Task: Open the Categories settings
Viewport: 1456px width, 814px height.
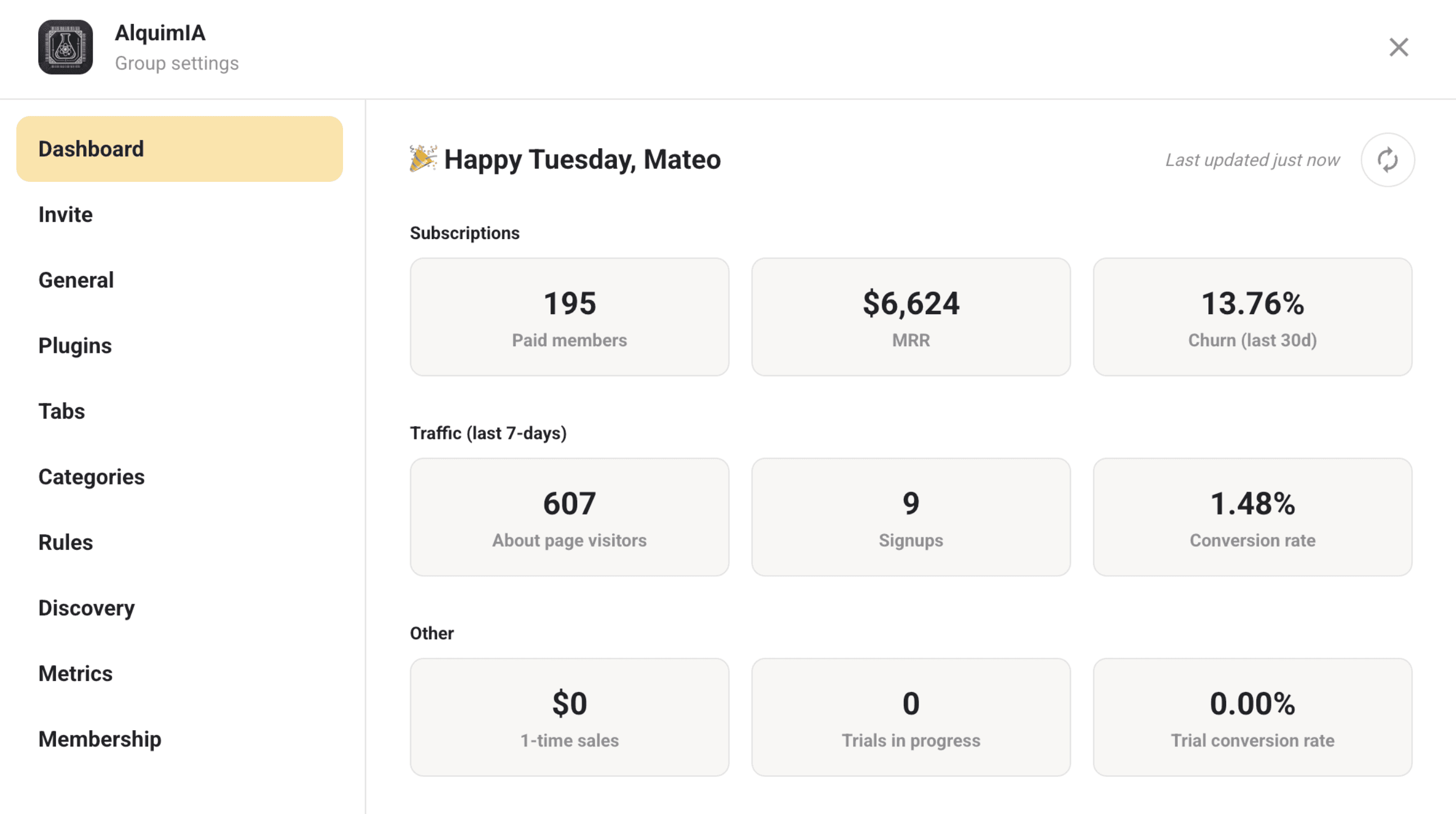Action: click(x=91, y=477)
